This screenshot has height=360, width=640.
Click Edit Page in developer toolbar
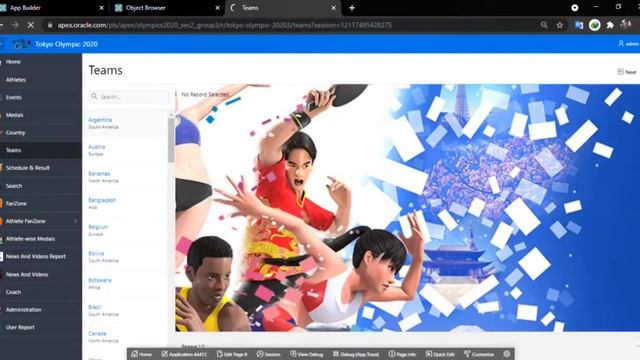(232, 354)
